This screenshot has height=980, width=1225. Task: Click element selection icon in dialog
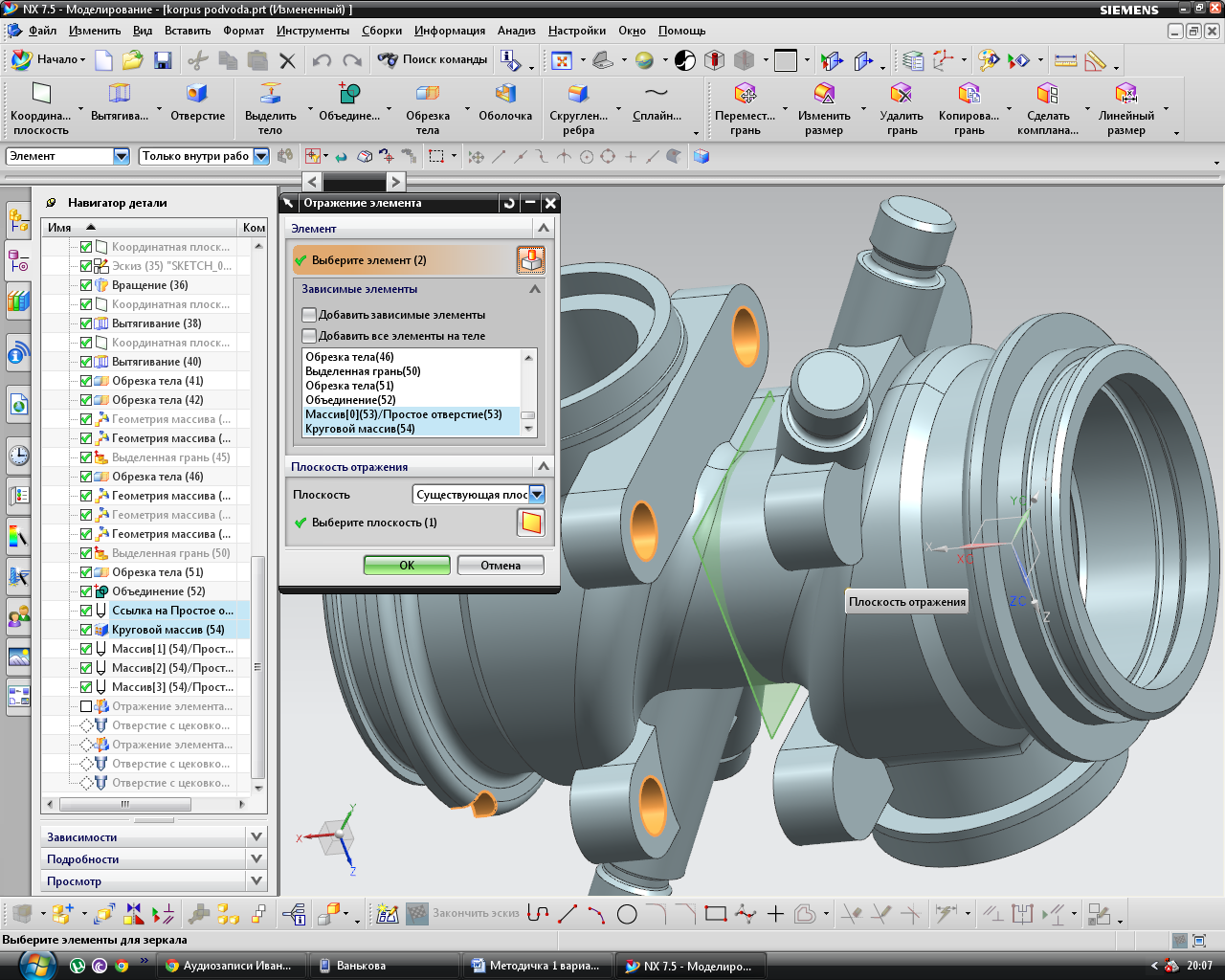[x=531, y=259]
